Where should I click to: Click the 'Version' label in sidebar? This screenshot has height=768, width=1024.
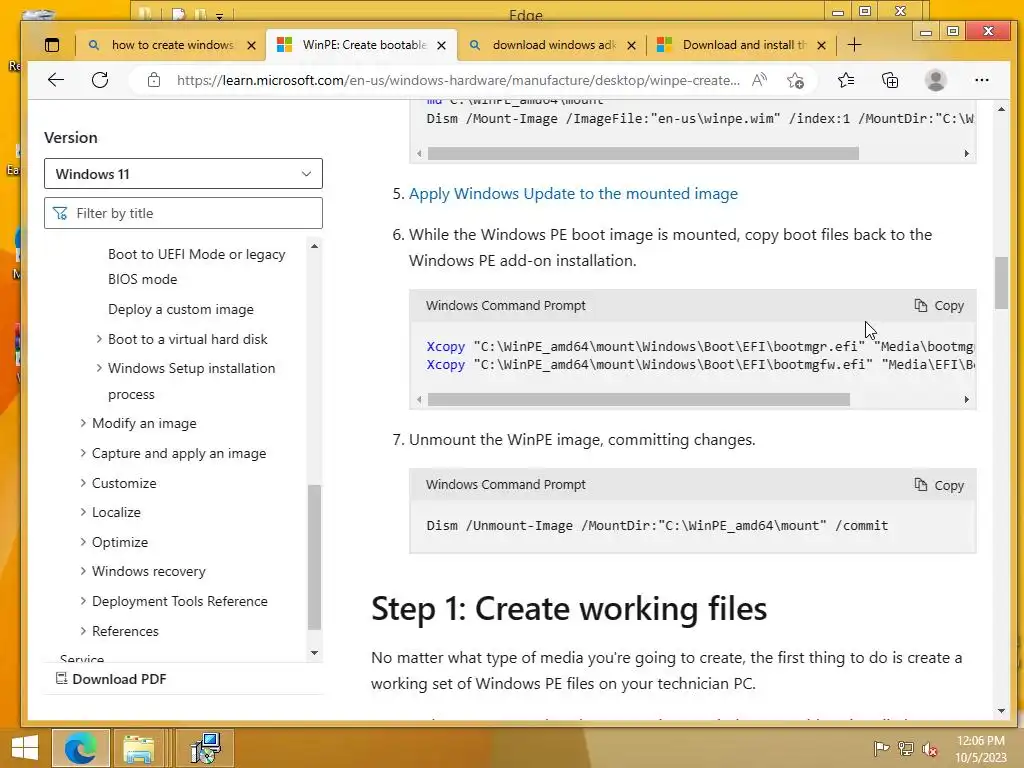pyautogui.click(x=71, y=138)
